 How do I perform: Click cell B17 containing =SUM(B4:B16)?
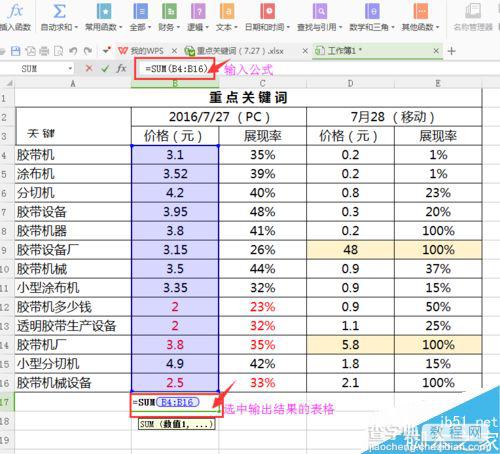(x=175, y=402)
